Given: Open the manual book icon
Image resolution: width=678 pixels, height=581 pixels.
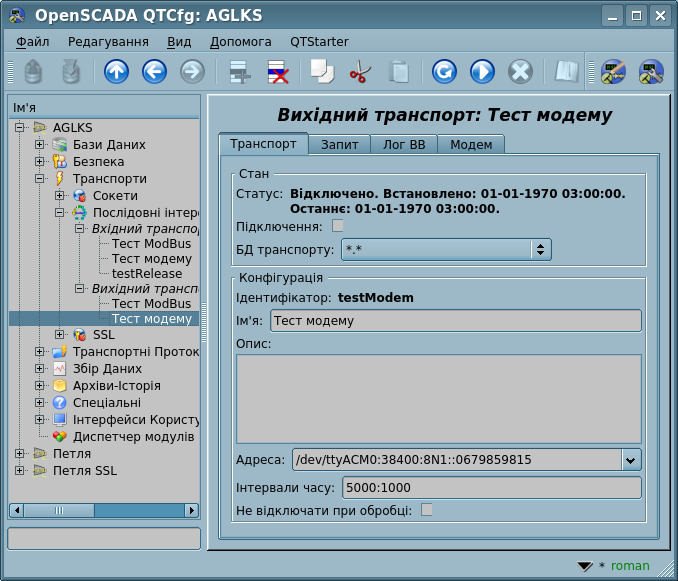Looking at the screenshot, I should point(566,72).
